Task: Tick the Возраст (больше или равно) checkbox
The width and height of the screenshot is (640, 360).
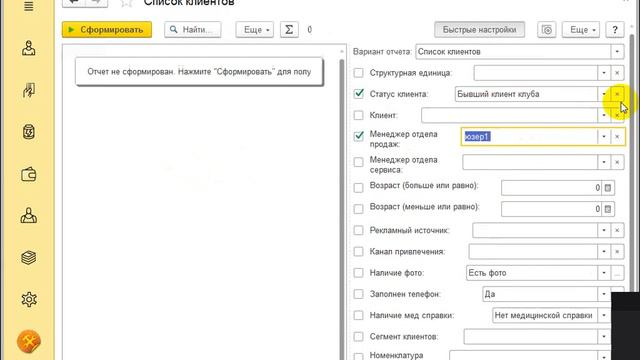Action: point(358,188)
